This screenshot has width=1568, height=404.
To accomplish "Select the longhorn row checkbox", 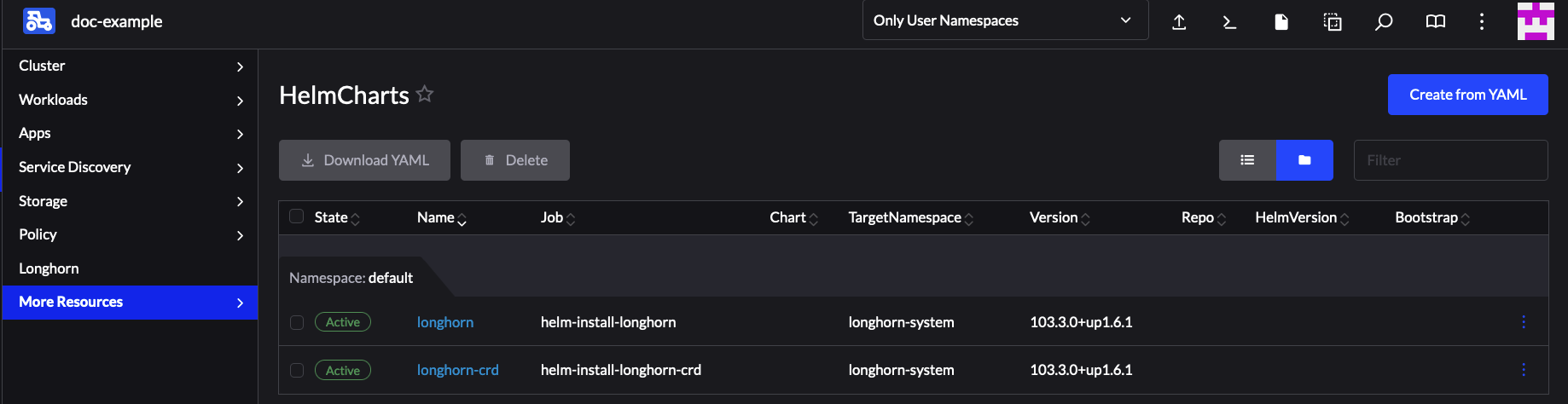I will point(297,322).
